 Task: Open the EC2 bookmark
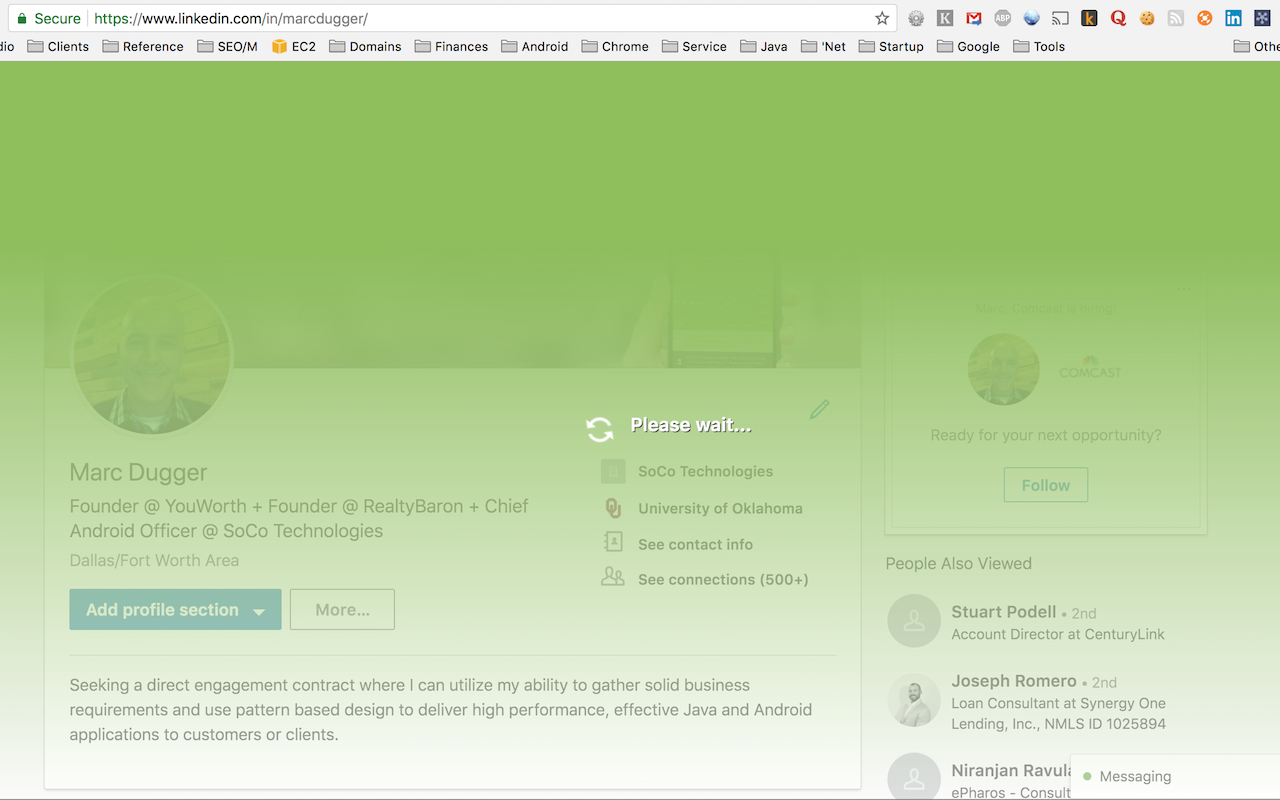tap(294, 46)
